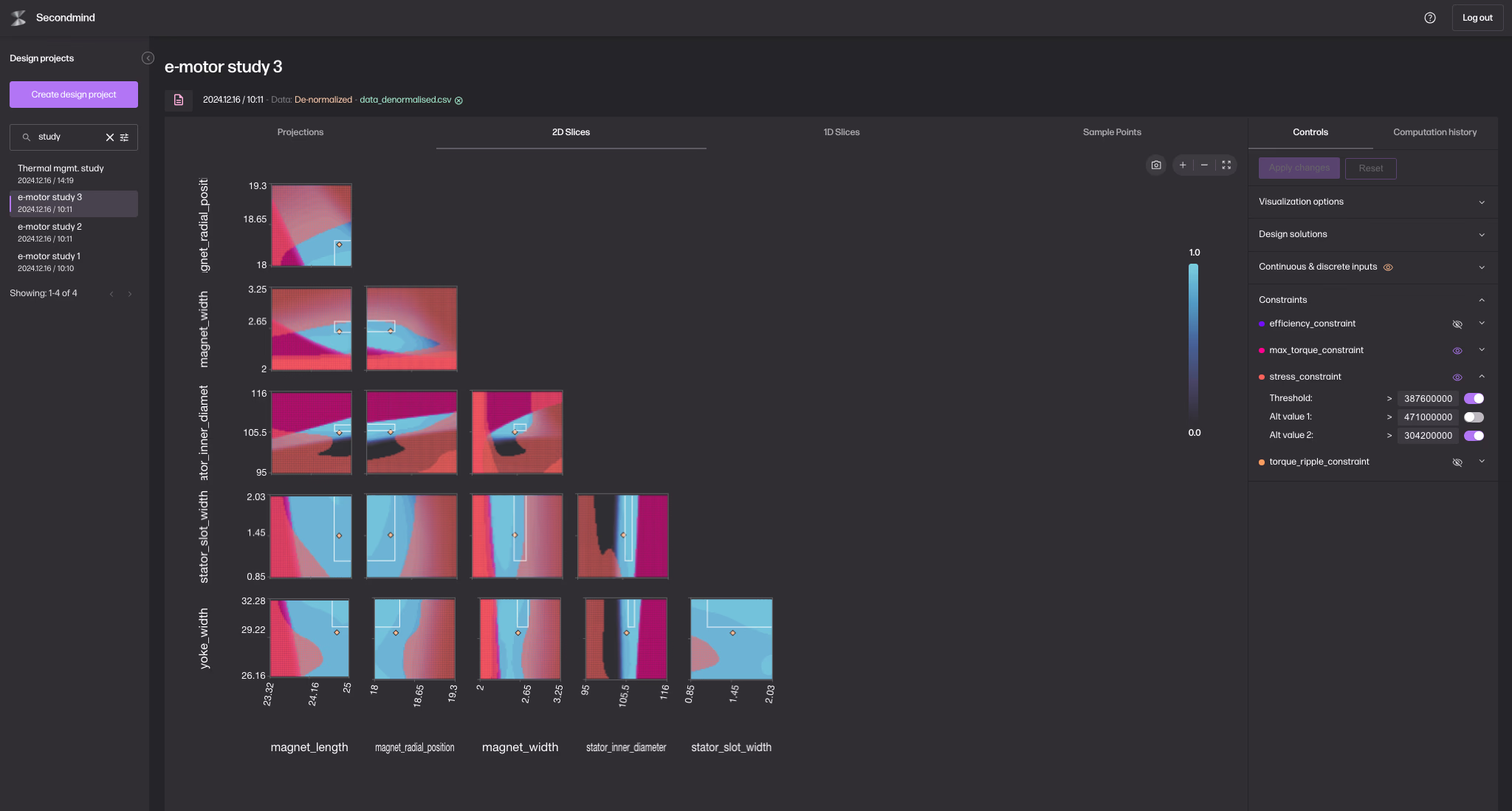Expand Visualization options section
The height and width of the screenshot is (811, 1512).
click(1481, 202)
